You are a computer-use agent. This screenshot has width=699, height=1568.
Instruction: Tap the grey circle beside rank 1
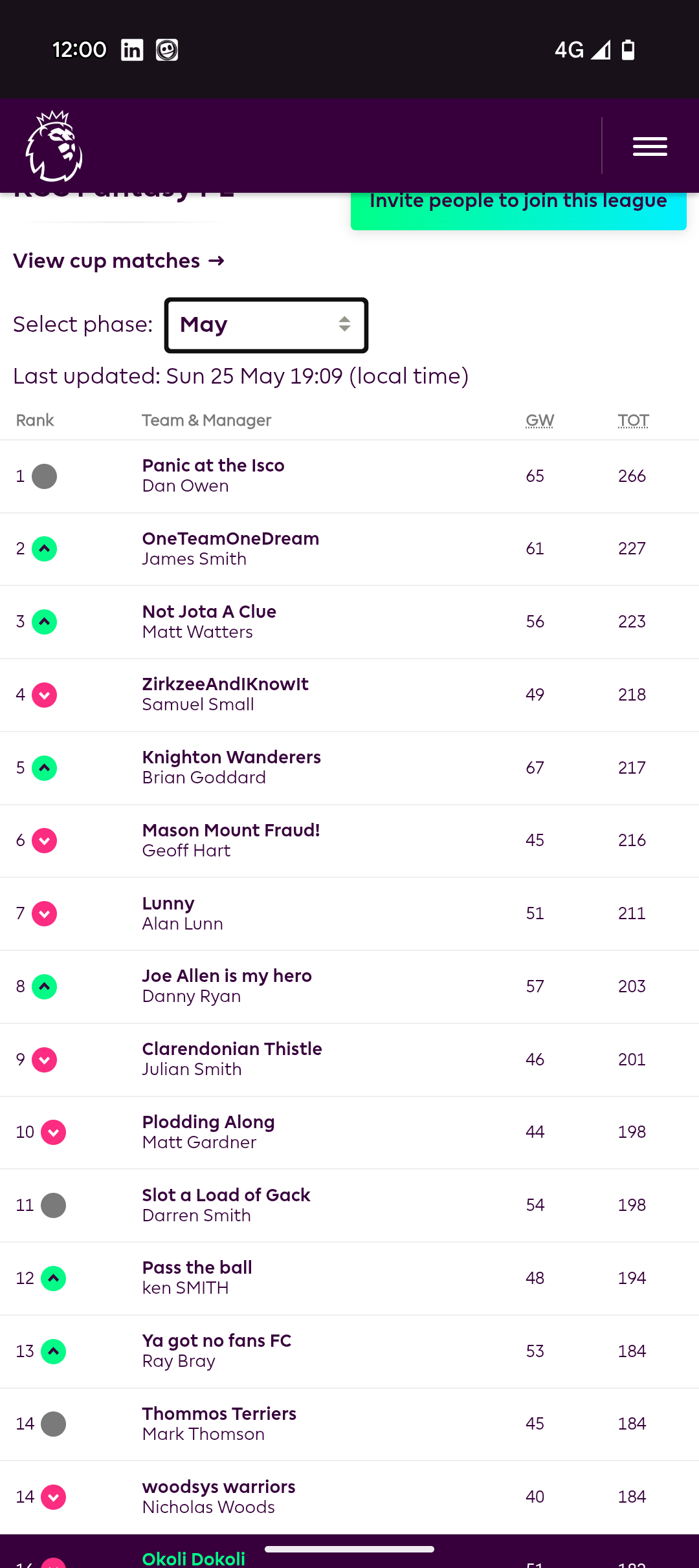pos(44,477)
